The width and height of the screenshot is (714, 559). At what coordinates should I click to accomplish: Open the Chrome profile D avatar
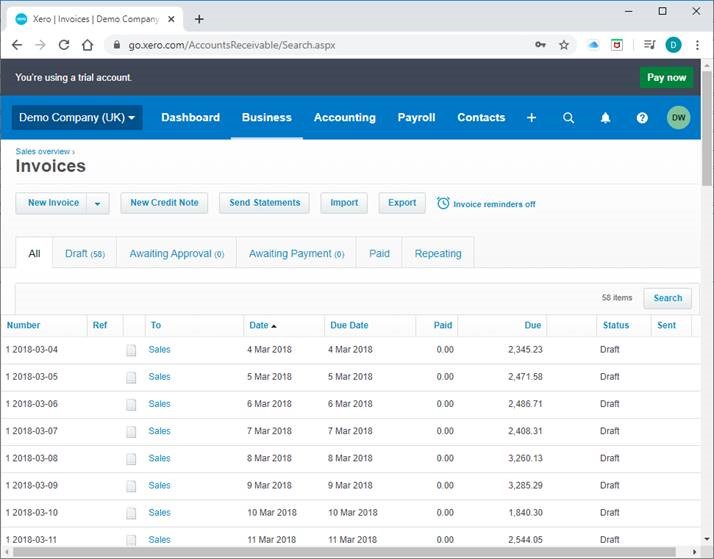click(673, 45)
